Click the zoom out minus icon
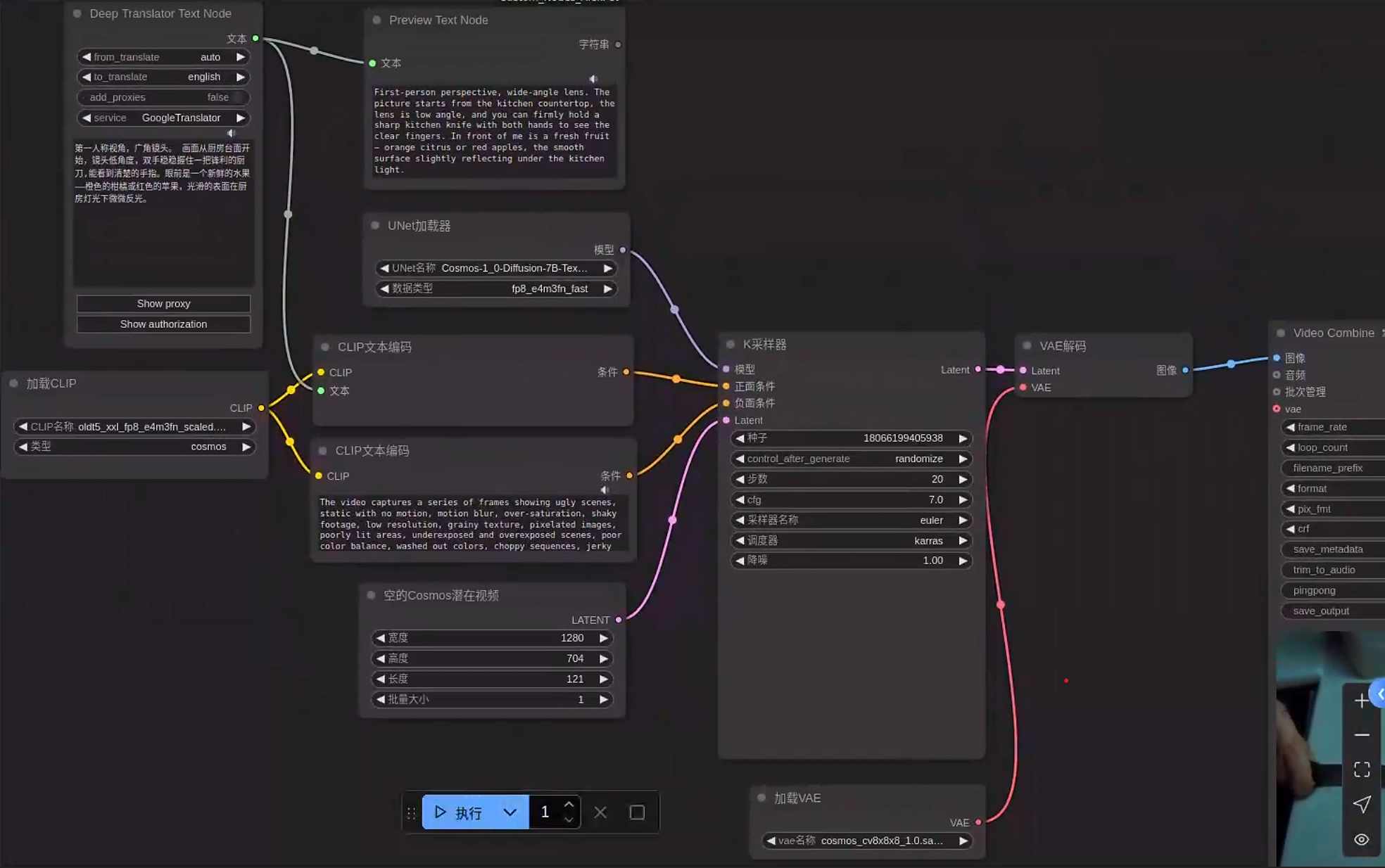This screenshot has height=868, width=1385. coord(1361,735)
